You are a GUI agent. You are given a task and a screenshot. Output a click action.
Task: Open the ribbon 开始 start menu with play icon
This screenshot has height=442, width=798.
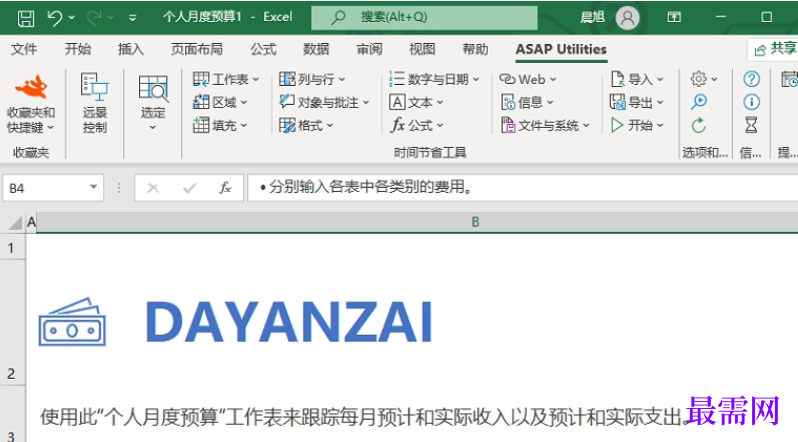[x=637, y=125]
